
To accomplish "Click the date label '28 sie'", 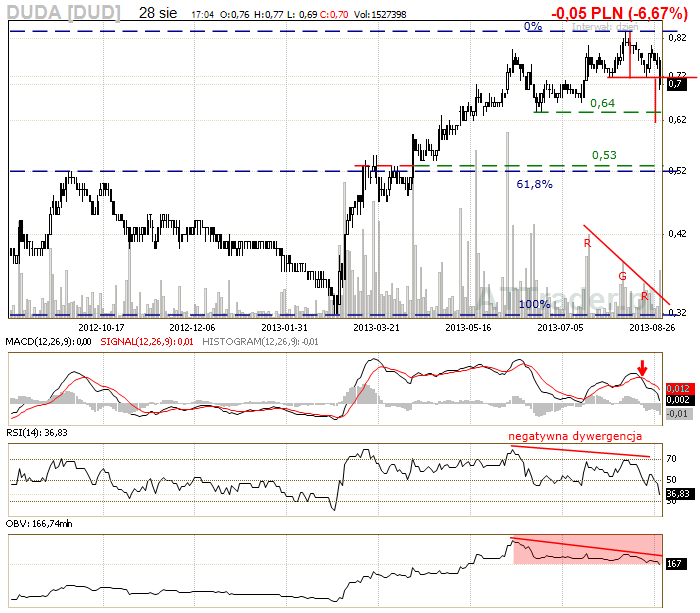I will (x=158, y=13).
